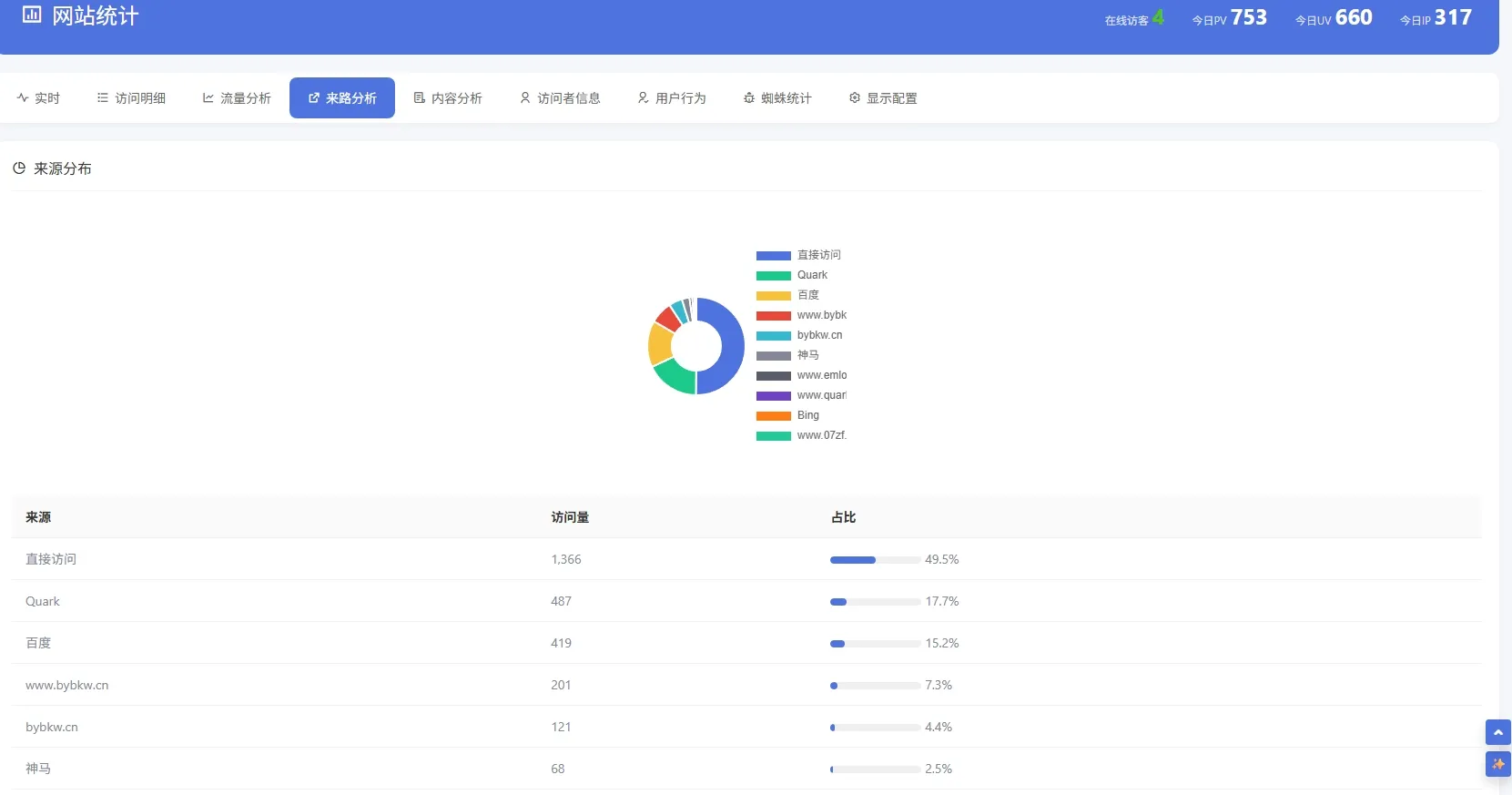Open the 流量分析 tab
Screen dimensions: 1512x795
click(x=237, y=97)
